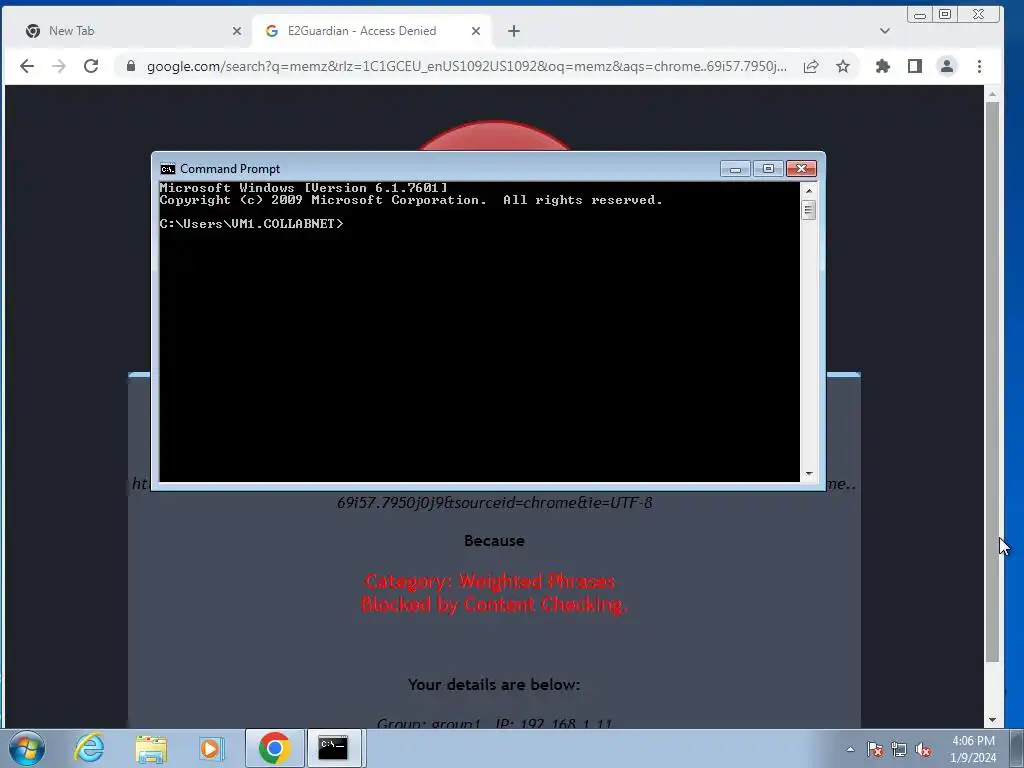Minimize the Chrome browser window
Image resolution: width=1024 pixels, height=768 pixels.
point(920,14)
